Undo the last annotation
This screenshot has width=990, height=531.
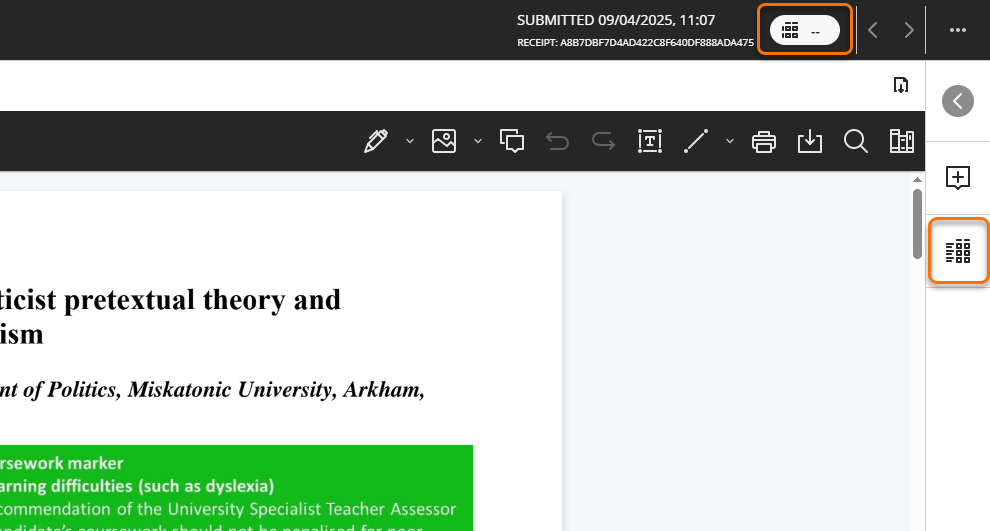click(557, 142)
